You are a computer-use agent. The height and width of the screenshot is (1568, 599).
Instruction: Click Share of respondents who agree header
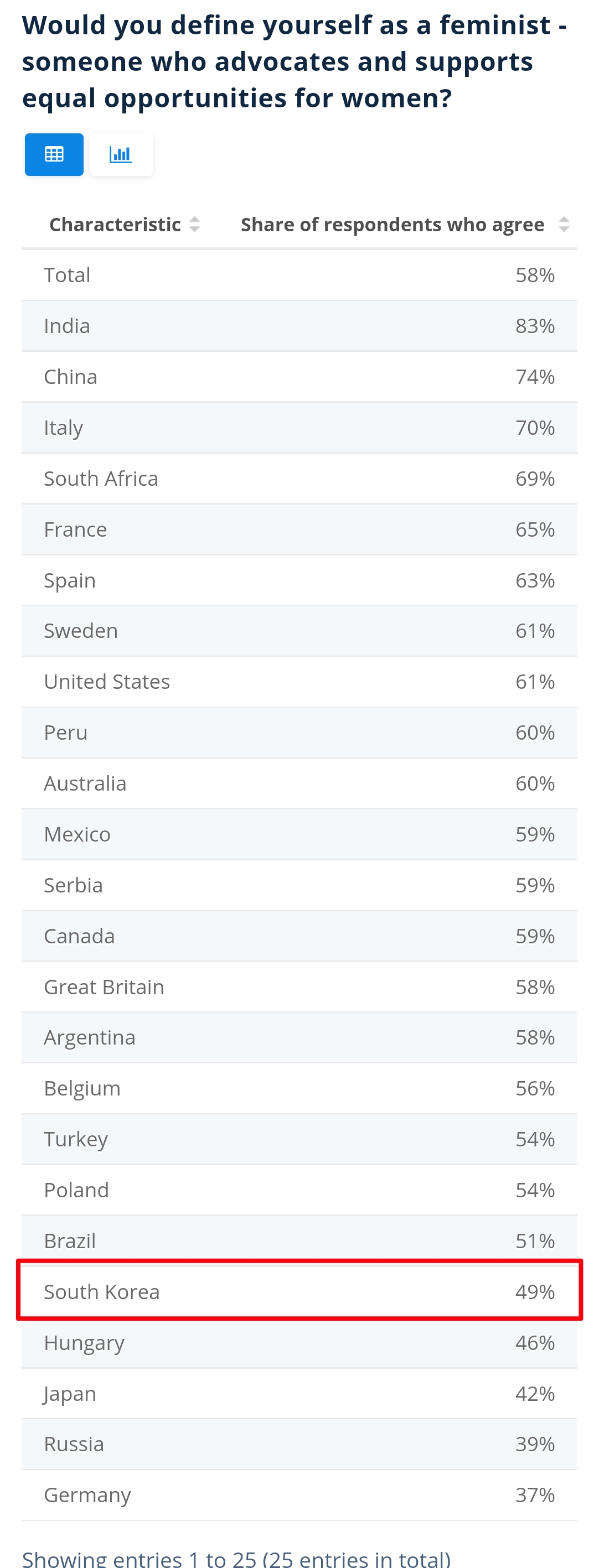392,225
